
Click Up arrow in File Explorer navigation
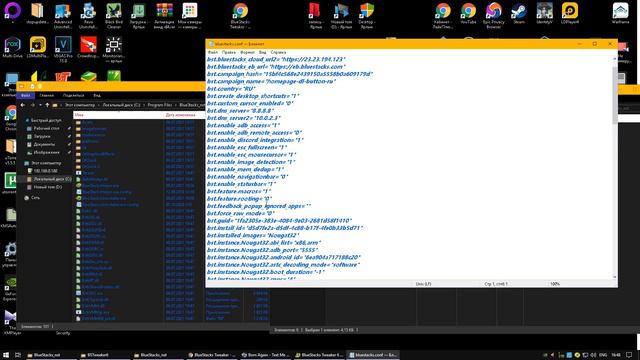(x=47, y=105)
